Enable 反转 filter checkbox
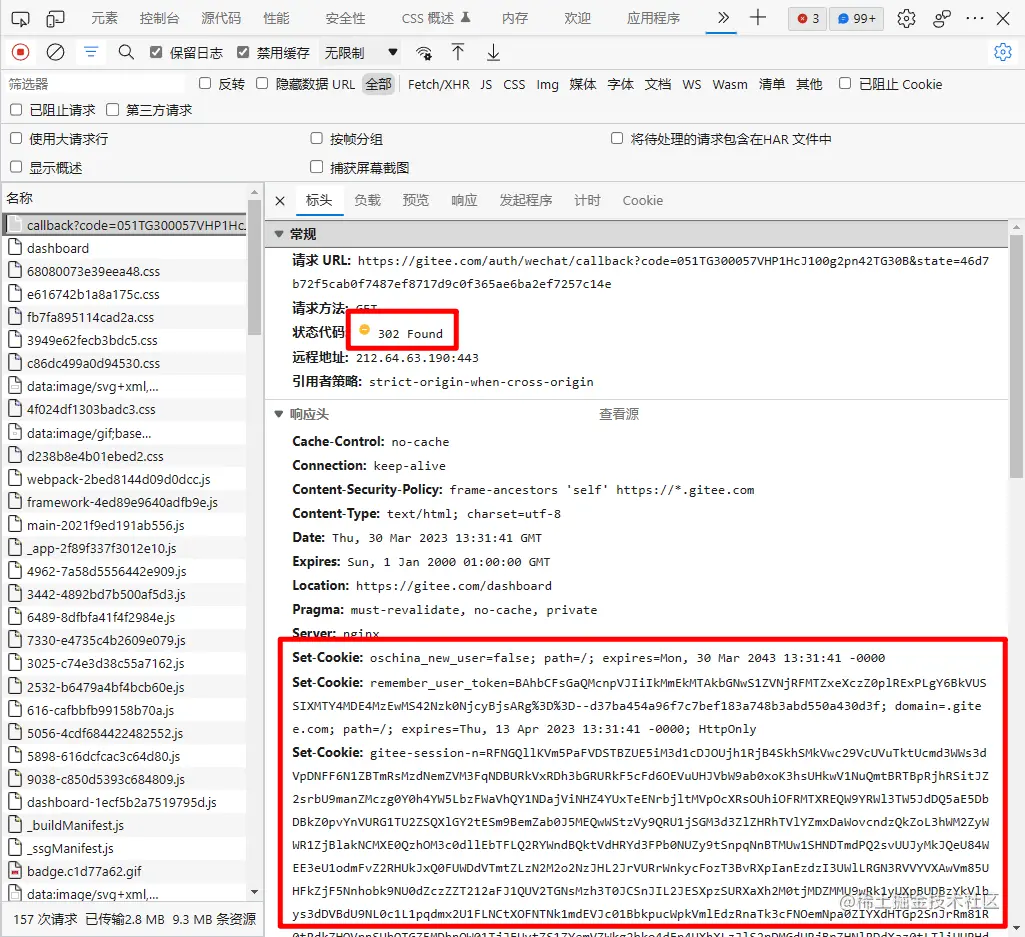Image resolution: width=1025 pixels, height=937 pixels. coord(205,83)
